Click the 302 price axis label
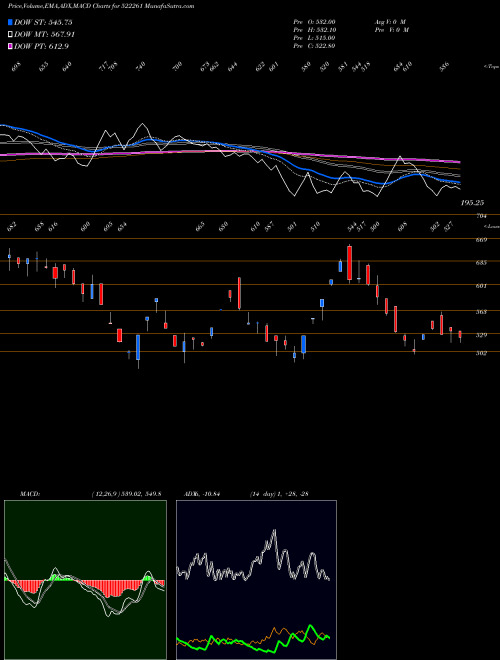 pos(481,353)
